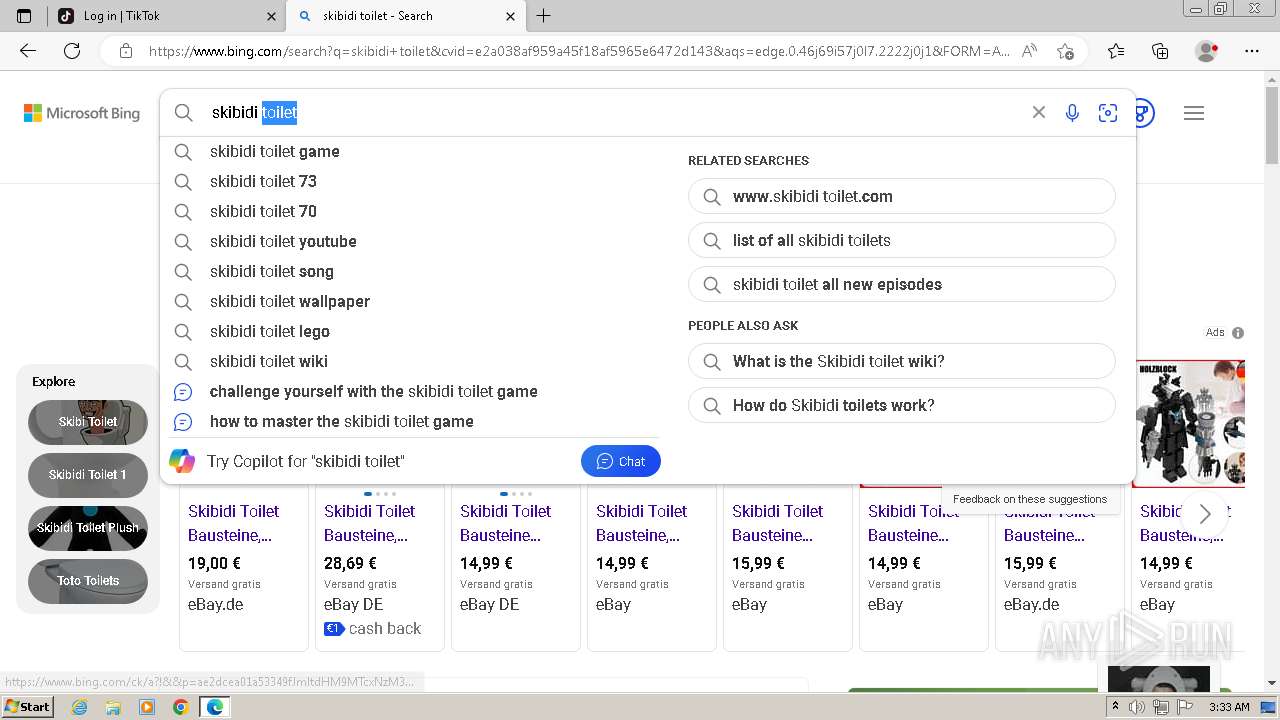Open Explore item Skibidi Toilet 1
1280x720 pixels.
88,475
